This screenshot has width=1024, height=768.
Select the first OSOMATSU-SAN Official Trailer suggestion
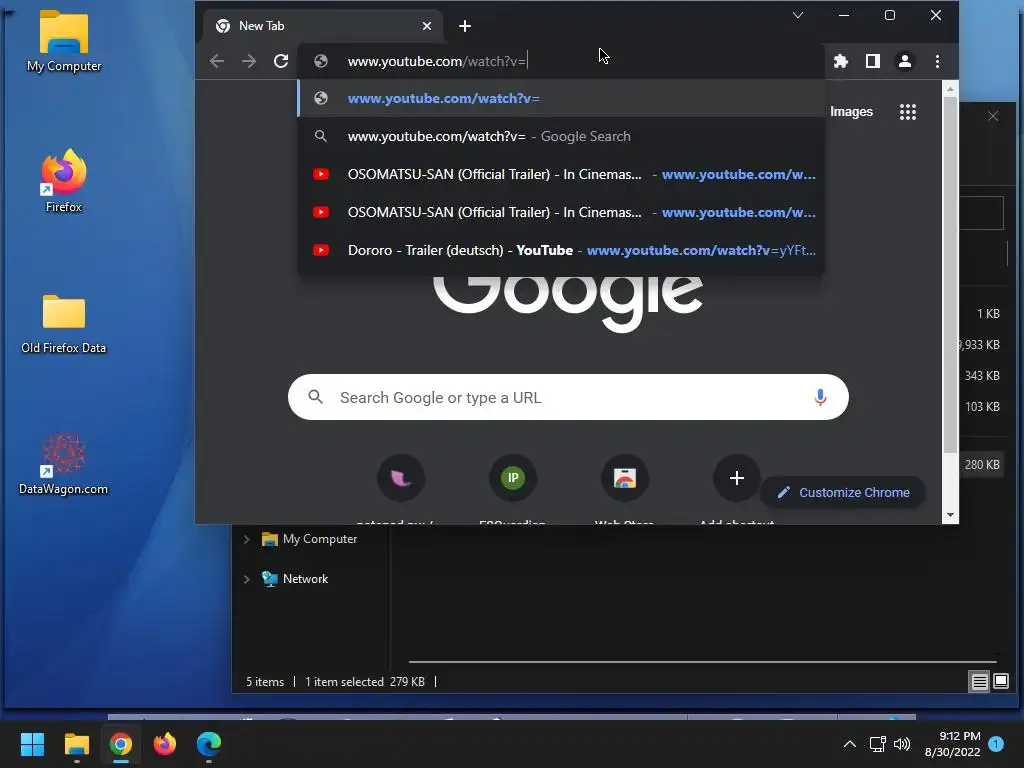[x=561, y=174]
